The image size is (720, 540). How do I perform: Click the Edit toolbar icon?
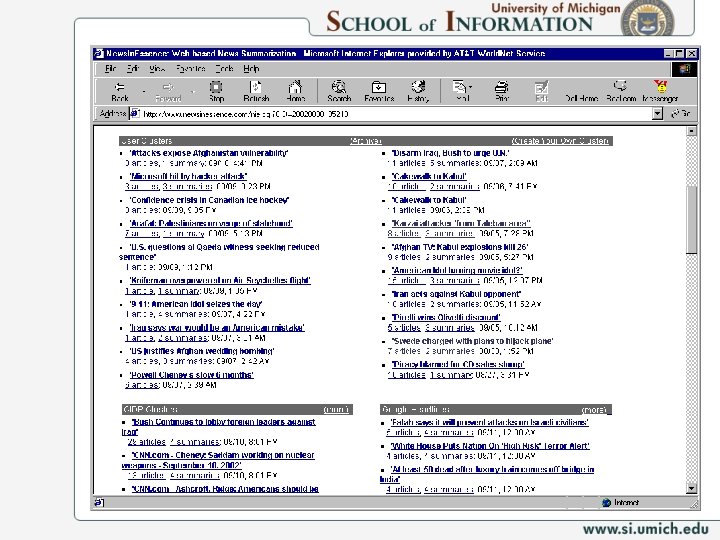coord(541,91)
